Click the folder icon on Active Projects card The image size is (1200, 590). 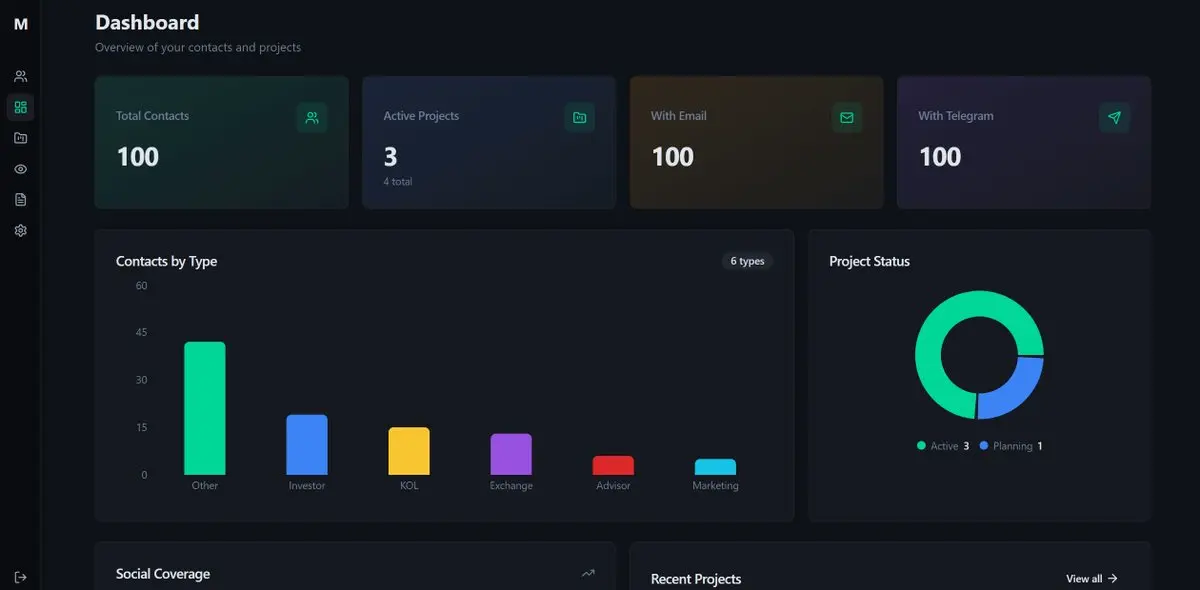pos(579,118)
